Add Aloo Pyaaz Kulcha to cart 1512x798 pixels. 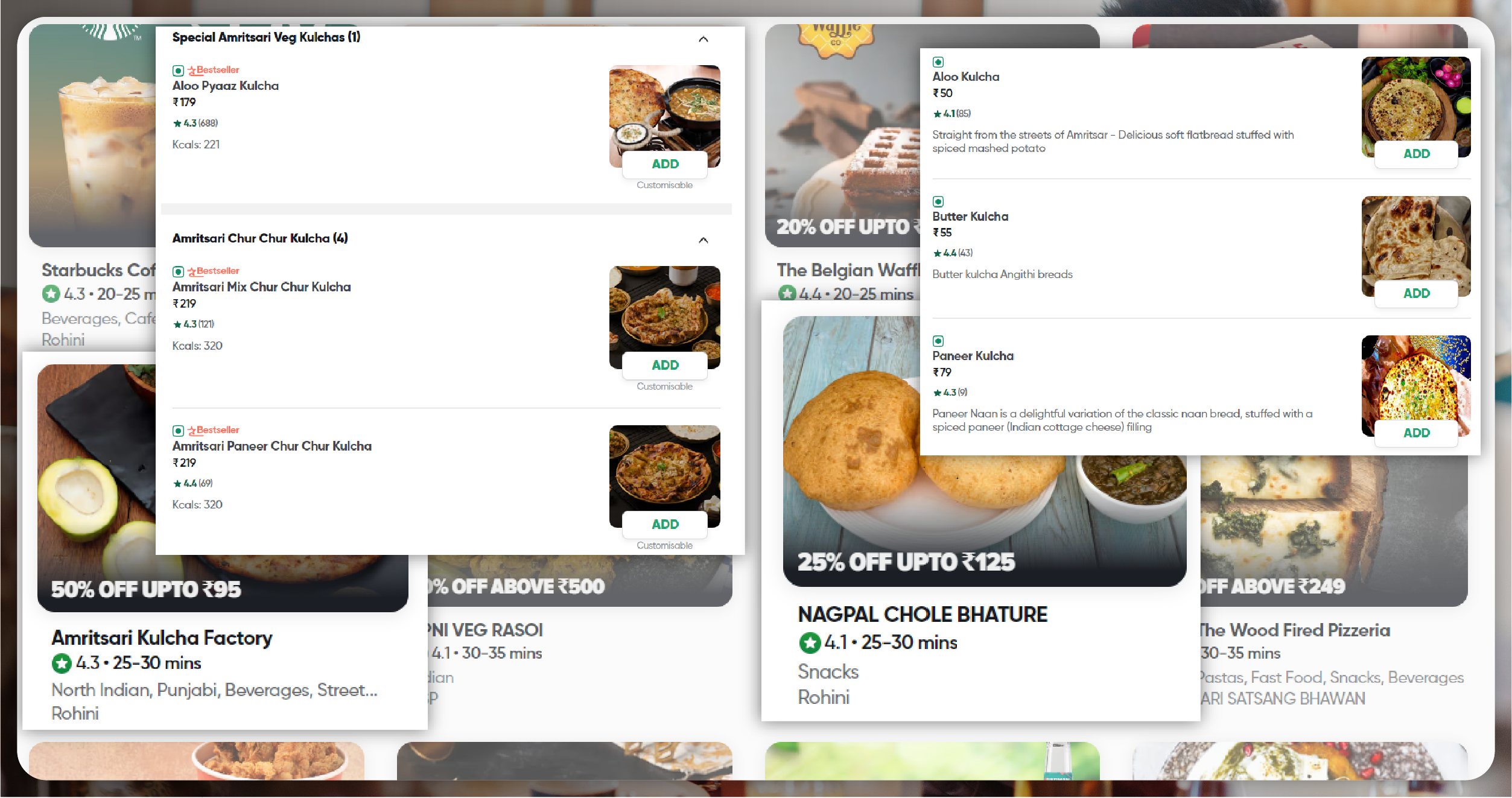point(664,164)
